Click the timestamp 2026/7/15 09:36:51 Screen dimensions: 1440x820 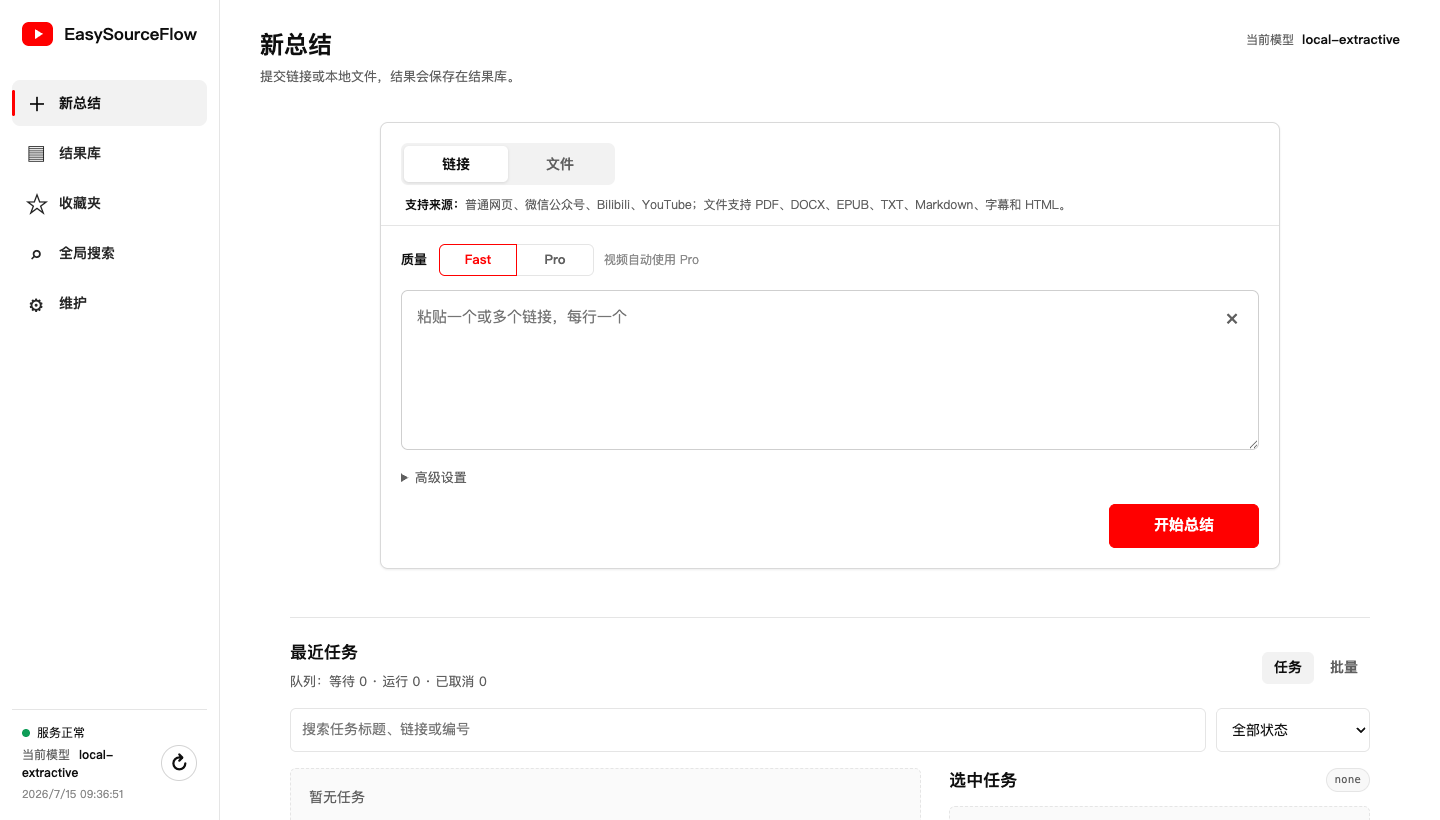[73, 794]
